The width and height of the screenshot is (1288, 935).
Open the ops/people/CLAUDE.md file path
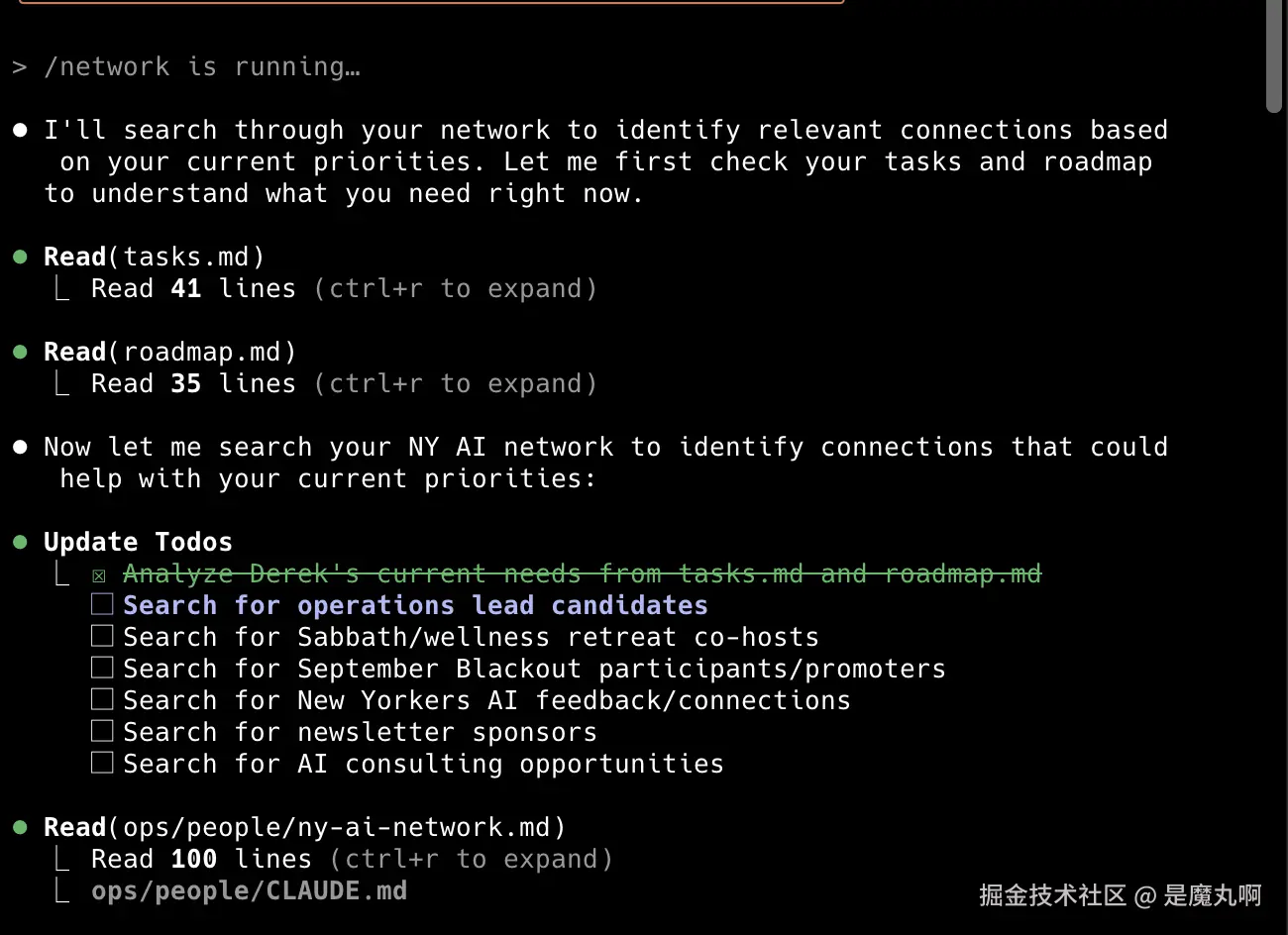[249, 891]
